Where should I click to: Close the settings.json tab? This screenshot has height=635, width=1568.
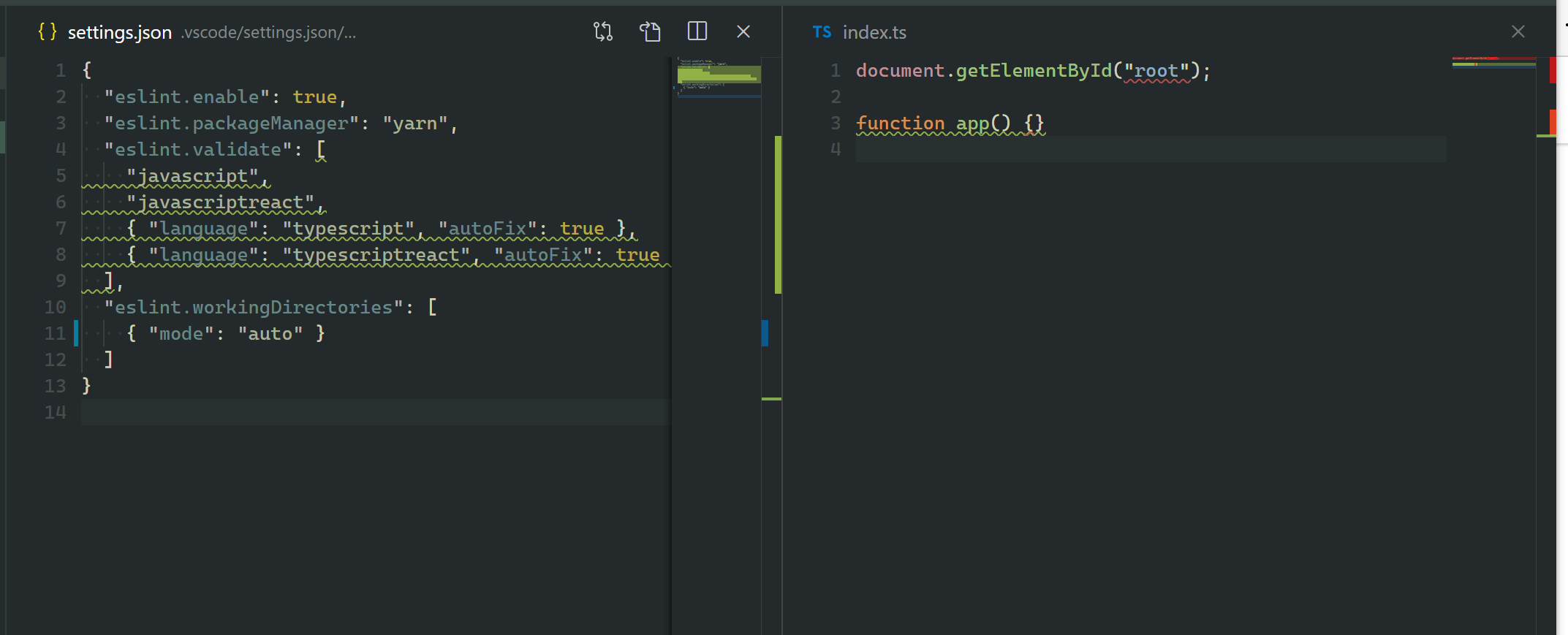[x=743, y=31]
